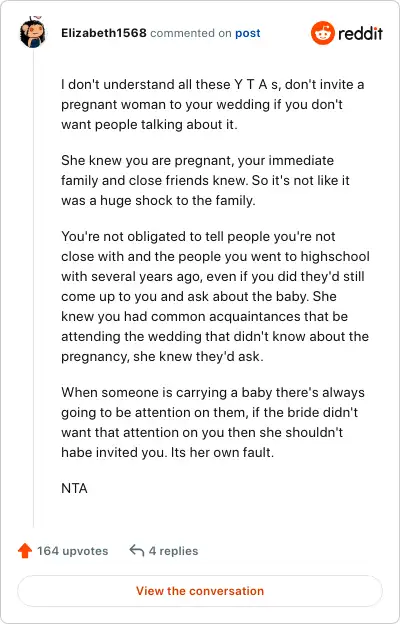
Task: Open the Elizabeth1568 username link
Action: pyautogui.click(x=104, y=33)
